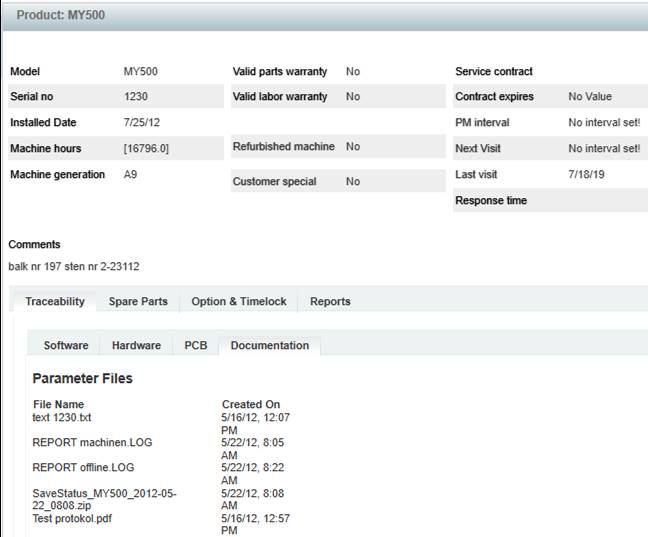This screenshot has height=537, width=648.
Task: Switch to the Traceability tab
Action: click(x=55, y=301)
